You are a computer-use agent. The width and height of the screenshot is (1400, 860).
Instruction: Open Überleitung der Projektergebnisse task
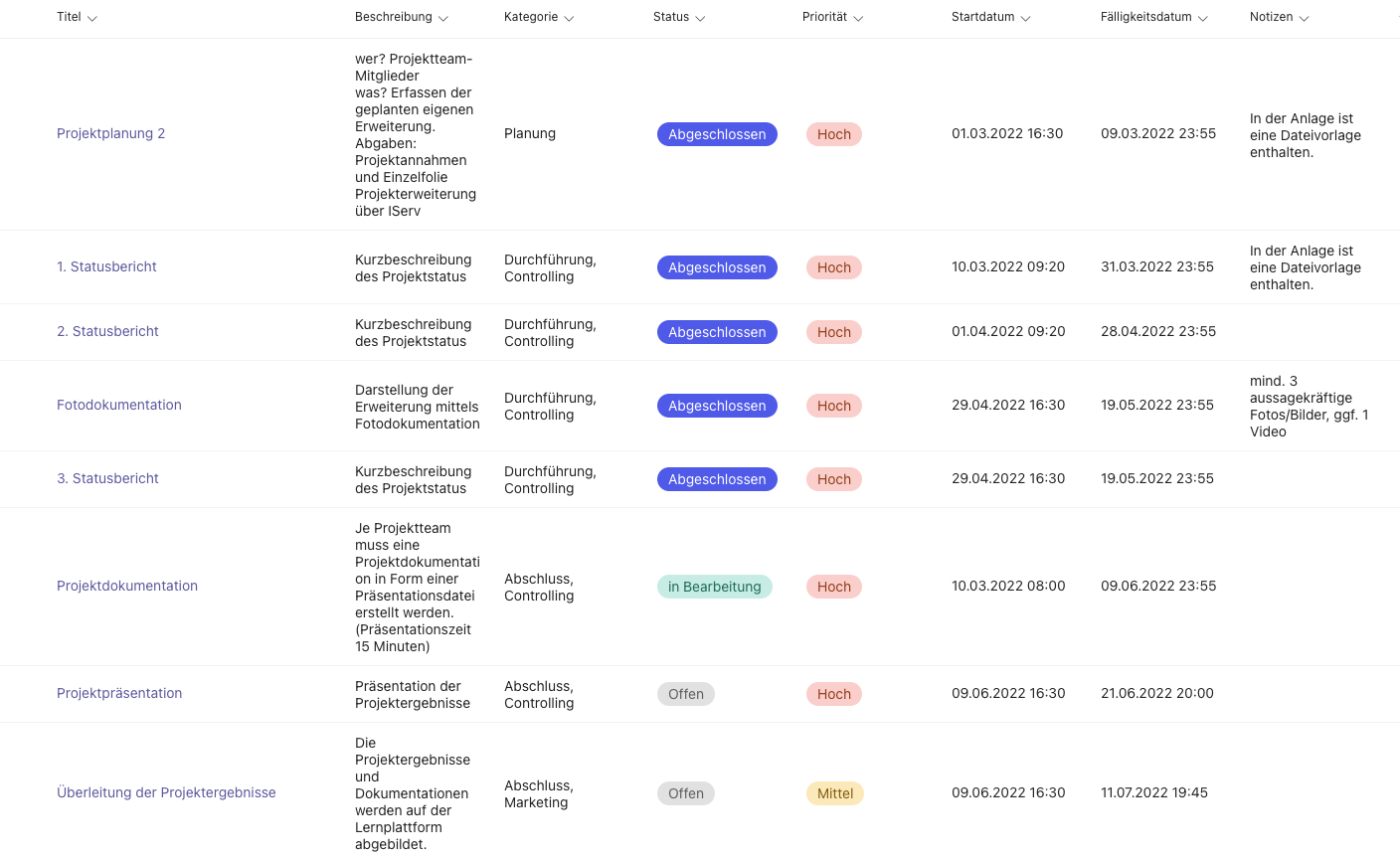click(x=166, y=792)
